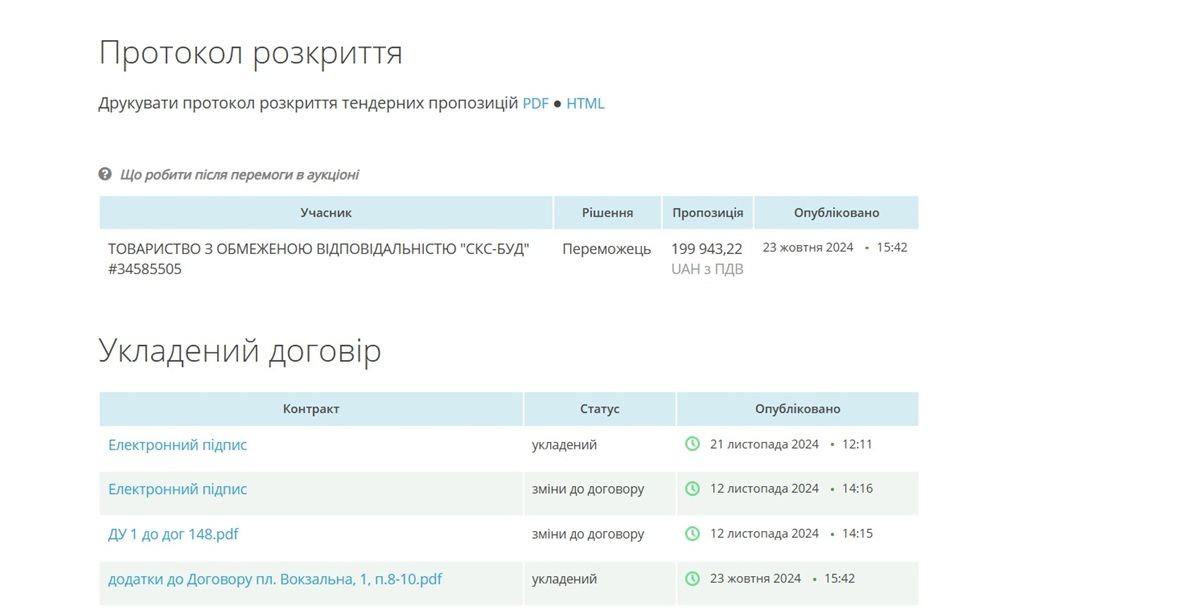Open the first Електронний підпис entry
This screenshot has height=610, width=1200.
(x=177, y=445)
